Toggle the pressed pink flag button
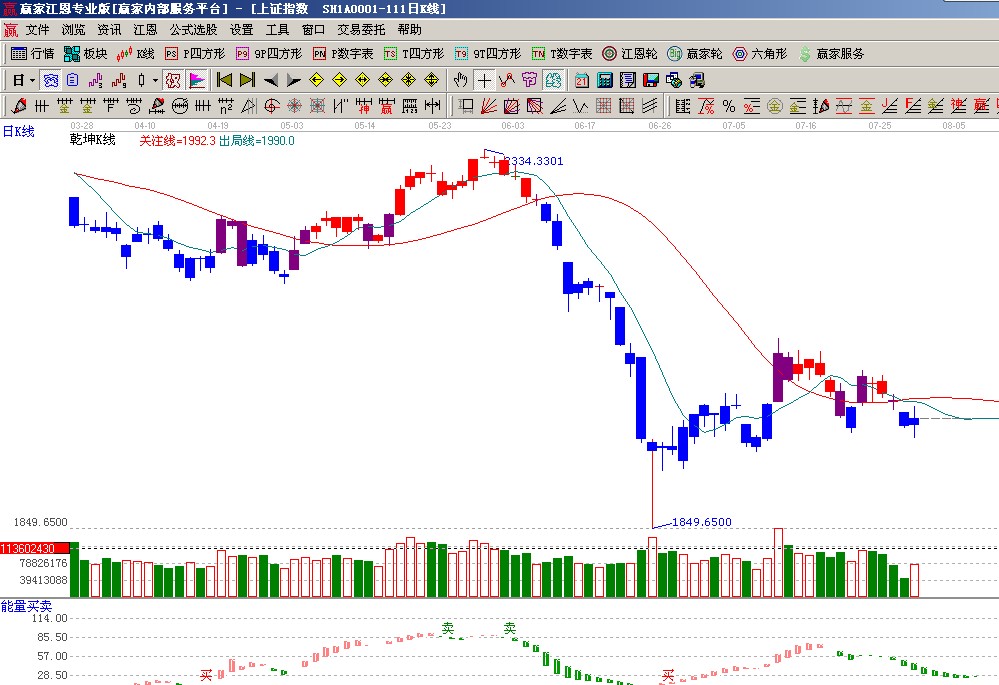 (x=197, y=80)
